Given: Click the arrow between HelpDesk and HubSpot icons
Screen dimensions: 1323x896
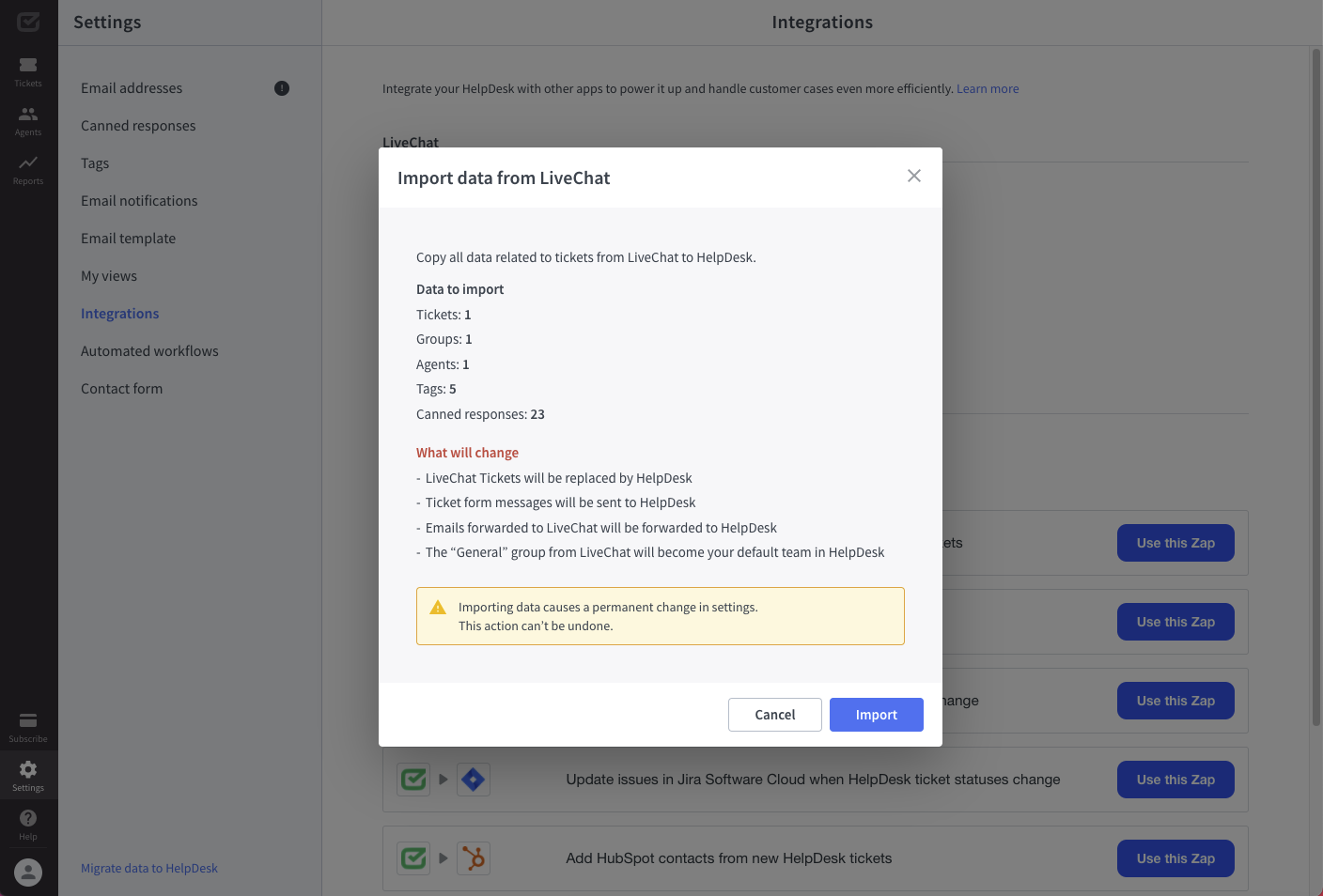Looking at the screenshot, I should click(x=444, y=858).
